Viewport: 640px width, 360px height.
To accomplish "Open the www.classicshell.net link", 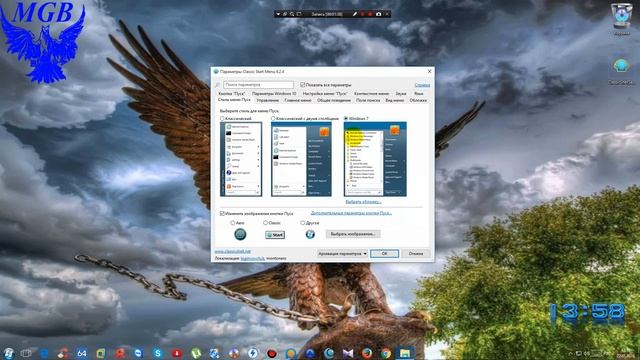I will [233, 251].
